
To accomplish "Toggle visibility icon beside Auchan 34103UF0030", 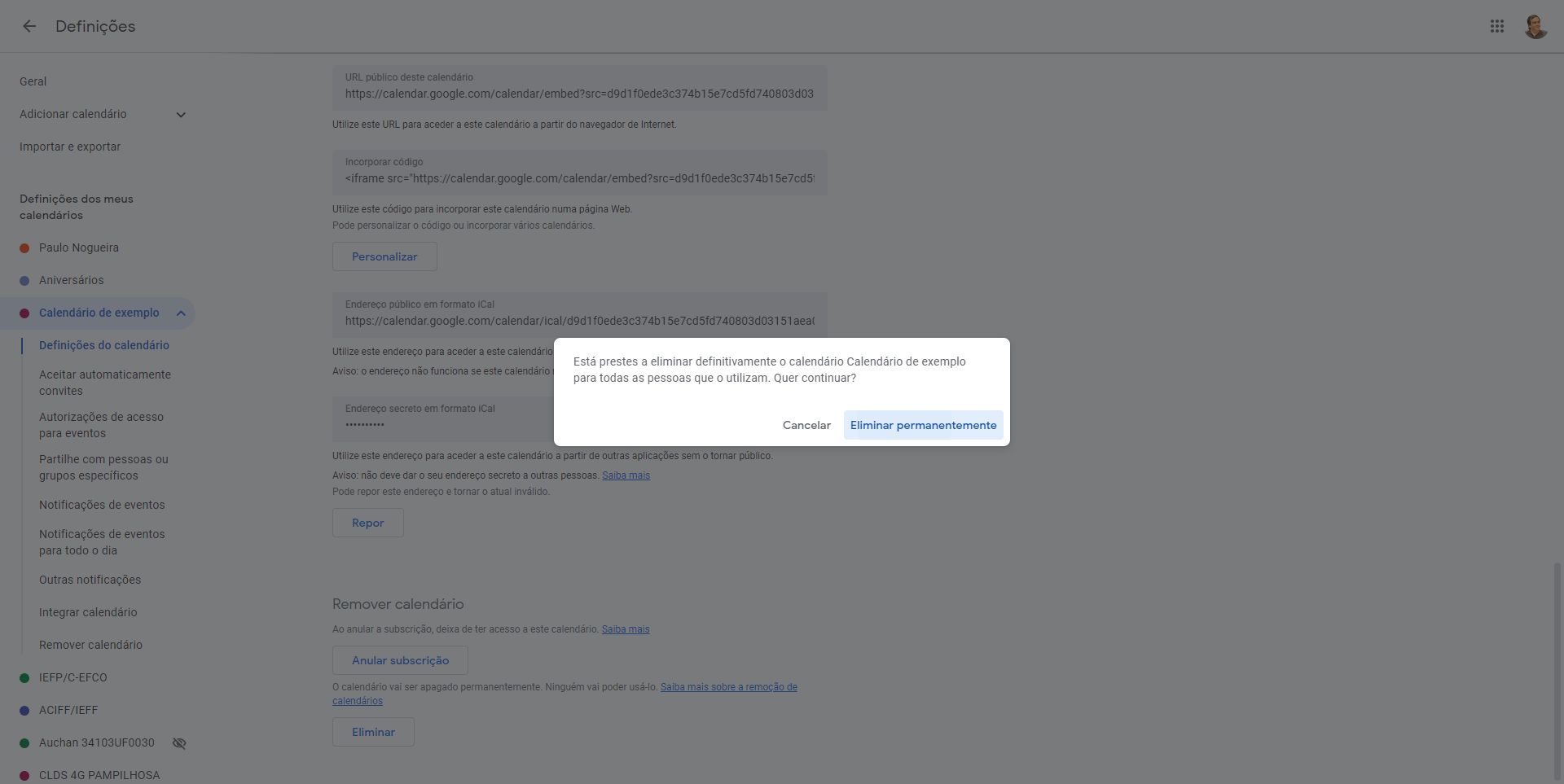I will tap(179, 742).
